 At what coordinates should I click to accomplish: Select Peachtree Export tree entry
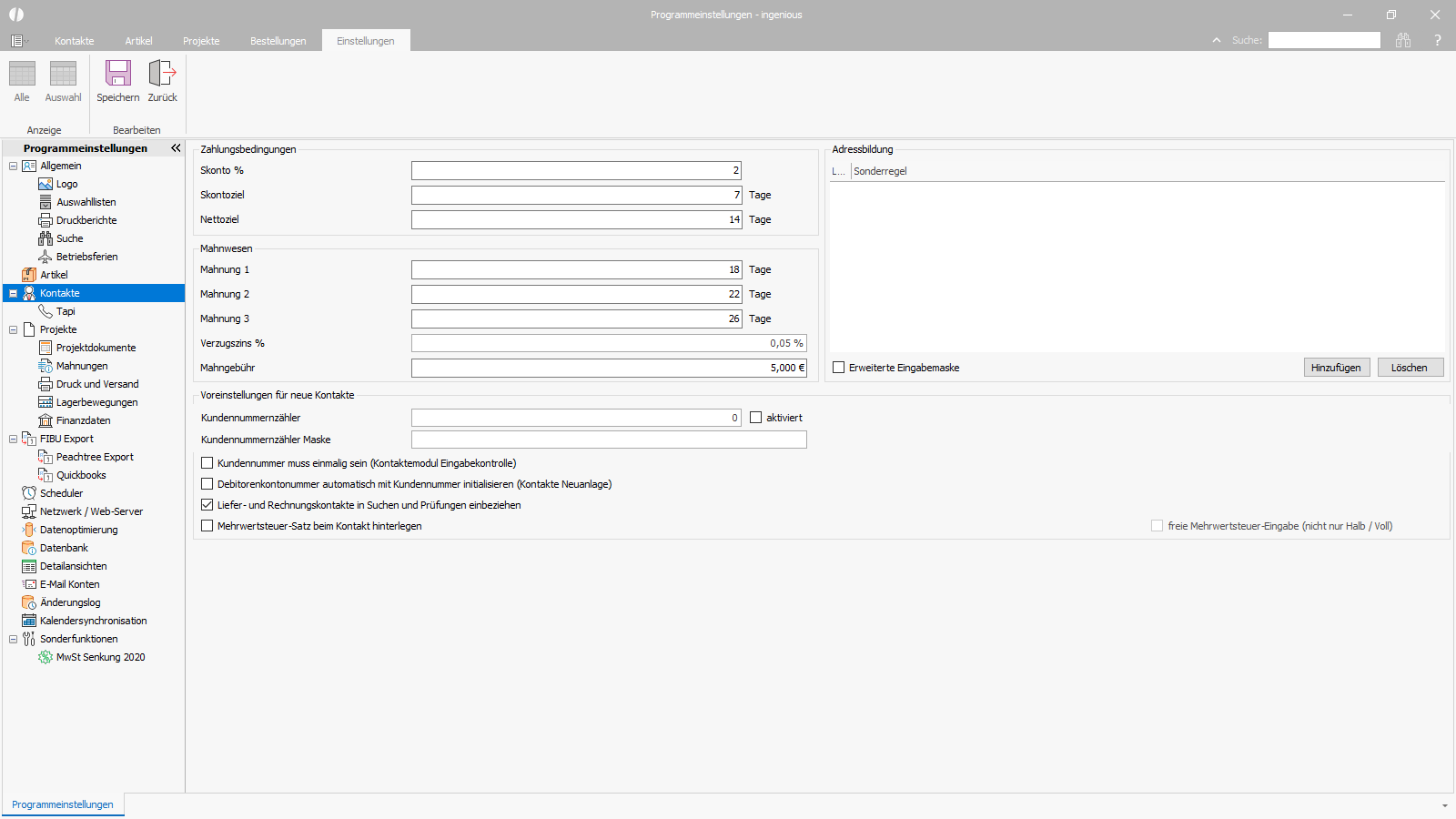[x=95, y=457]
